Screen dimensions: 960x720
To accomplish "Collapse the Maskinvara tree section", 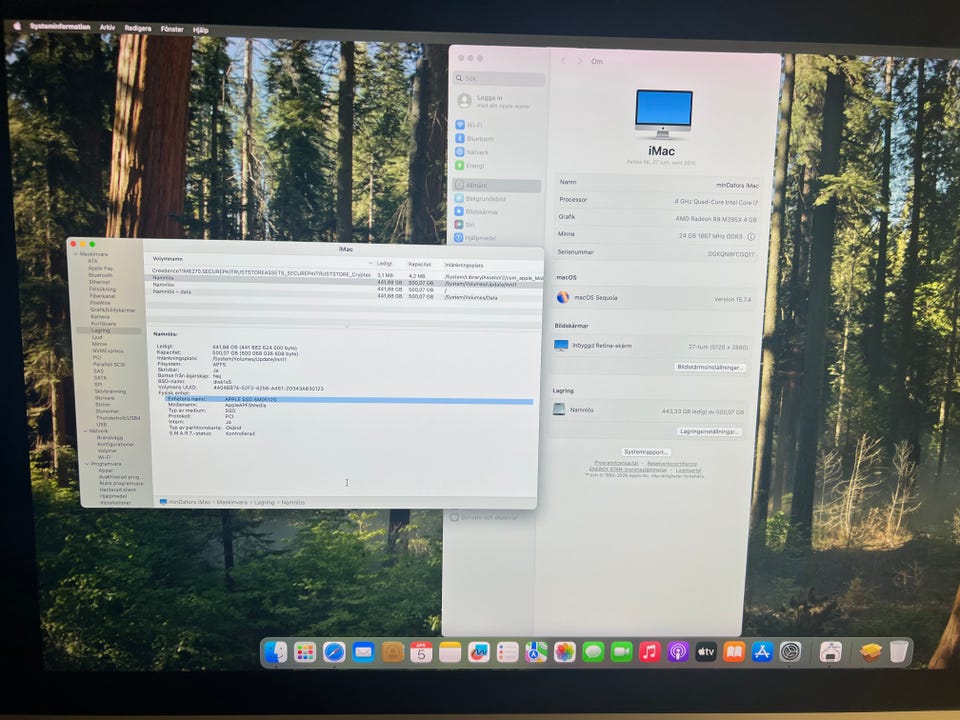I will pyautogui.click(x=76, y=254).
